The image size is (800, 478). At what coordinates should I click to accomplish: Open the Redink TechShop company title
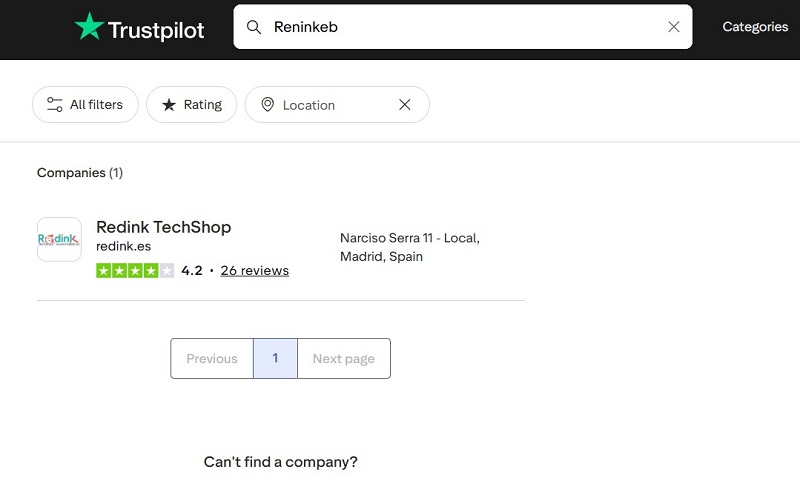163,227
